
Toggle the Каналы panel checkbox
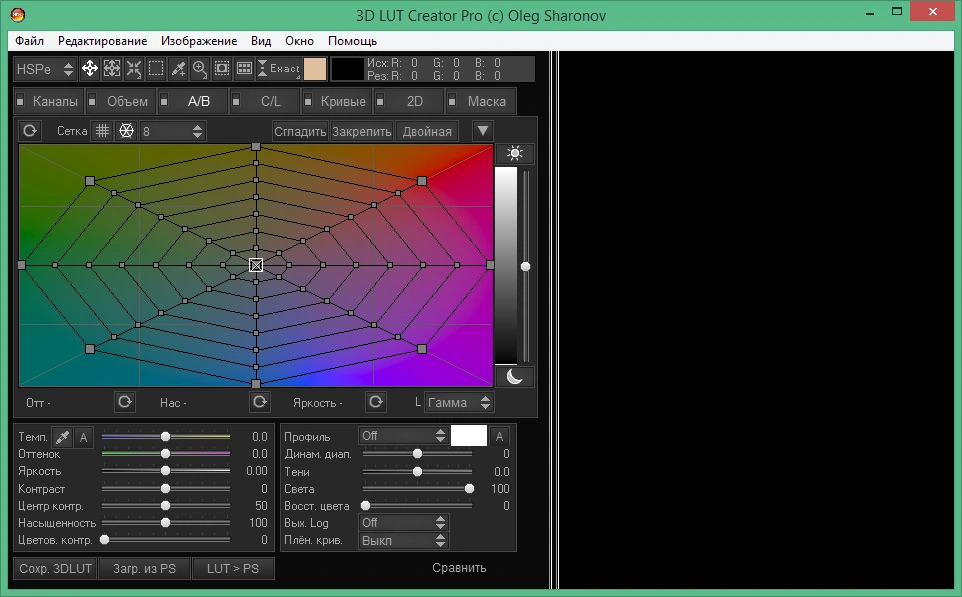tap(20, 101)
